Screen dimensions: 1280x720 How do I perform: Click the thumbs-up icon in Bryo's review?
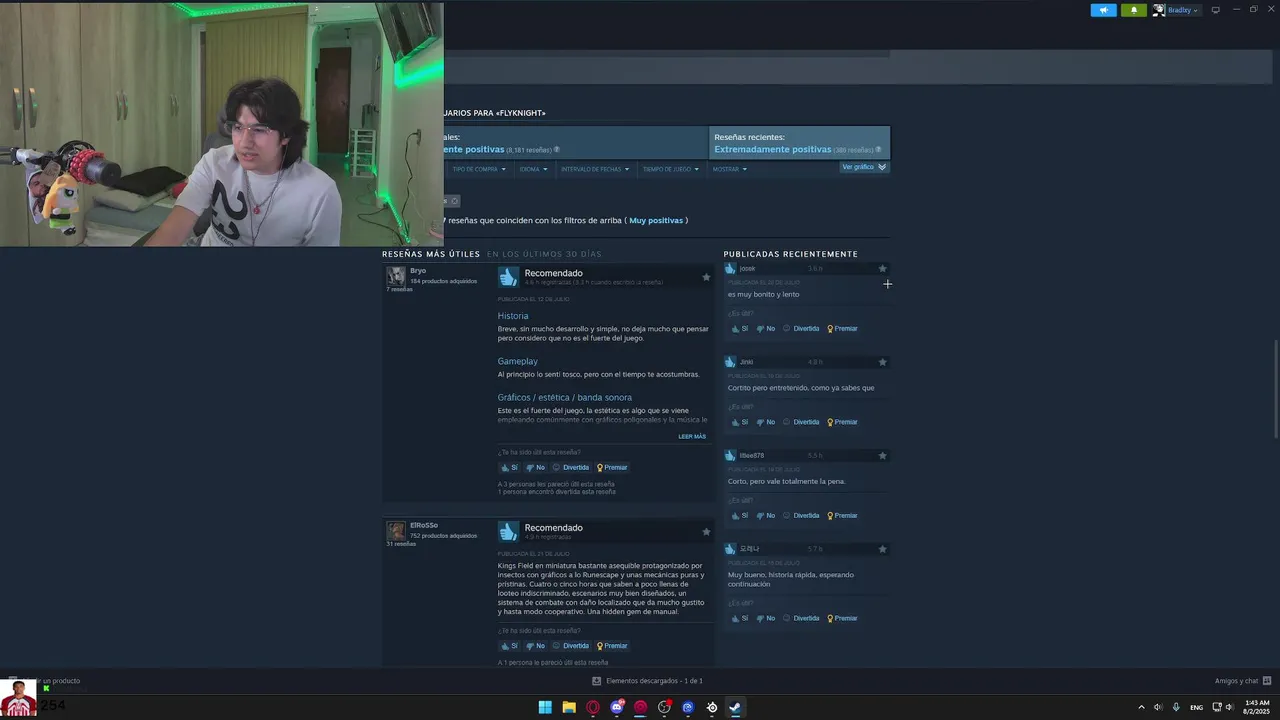[508, 277]
